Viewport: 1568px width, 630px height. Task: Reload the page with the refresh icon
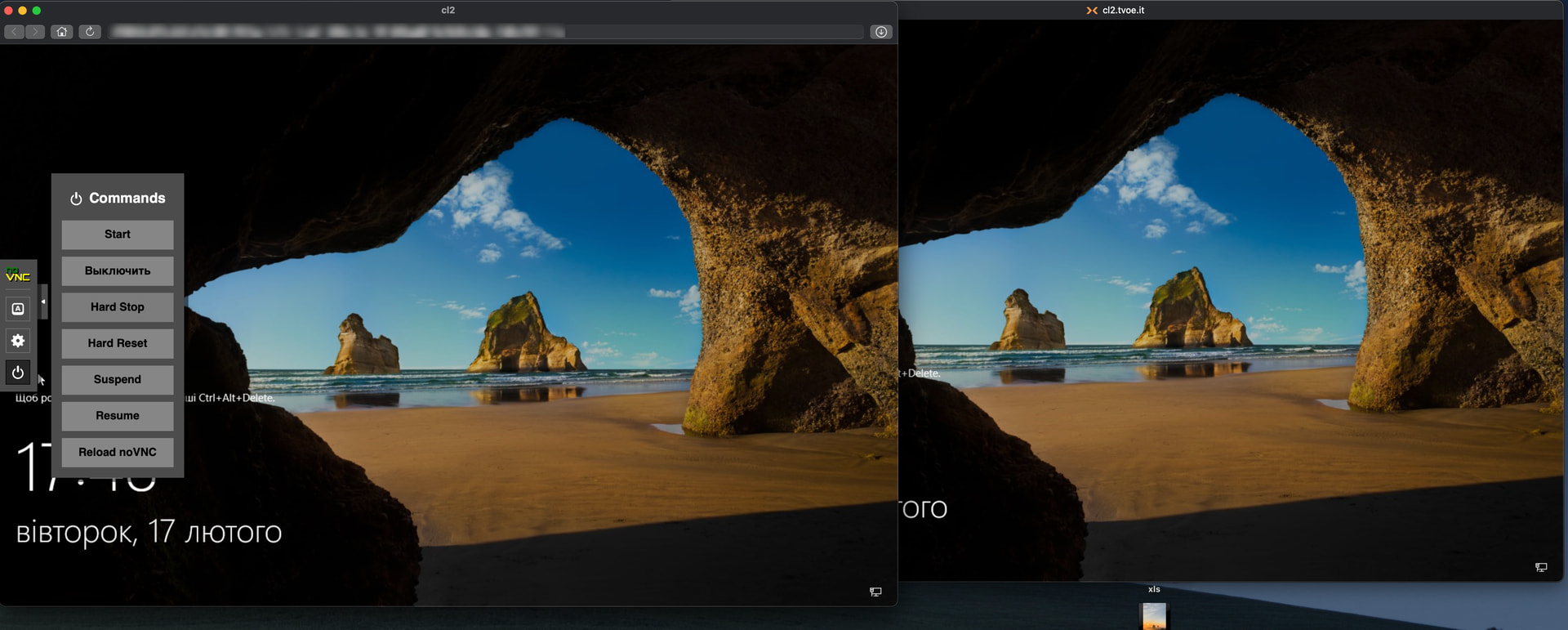click(x=90, y=32)
